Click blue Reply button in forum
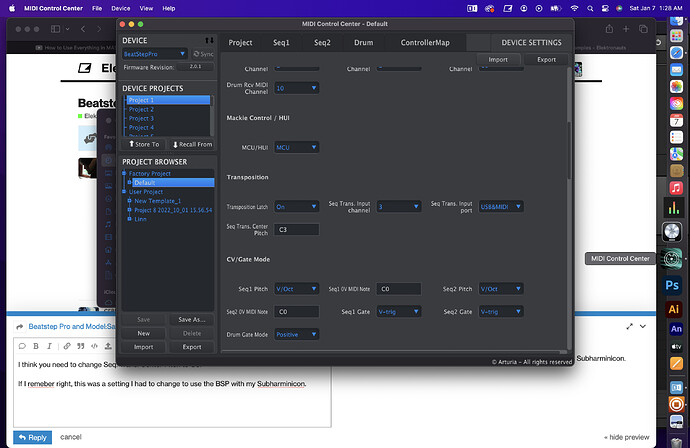The height and width of the screenshot is (448, 690). (x=33, y=437)
